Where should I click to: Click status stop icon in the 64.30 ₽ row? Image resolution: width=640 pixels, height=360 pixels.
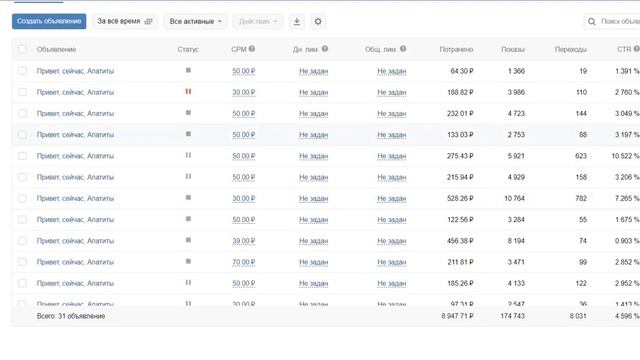[188, 70]
